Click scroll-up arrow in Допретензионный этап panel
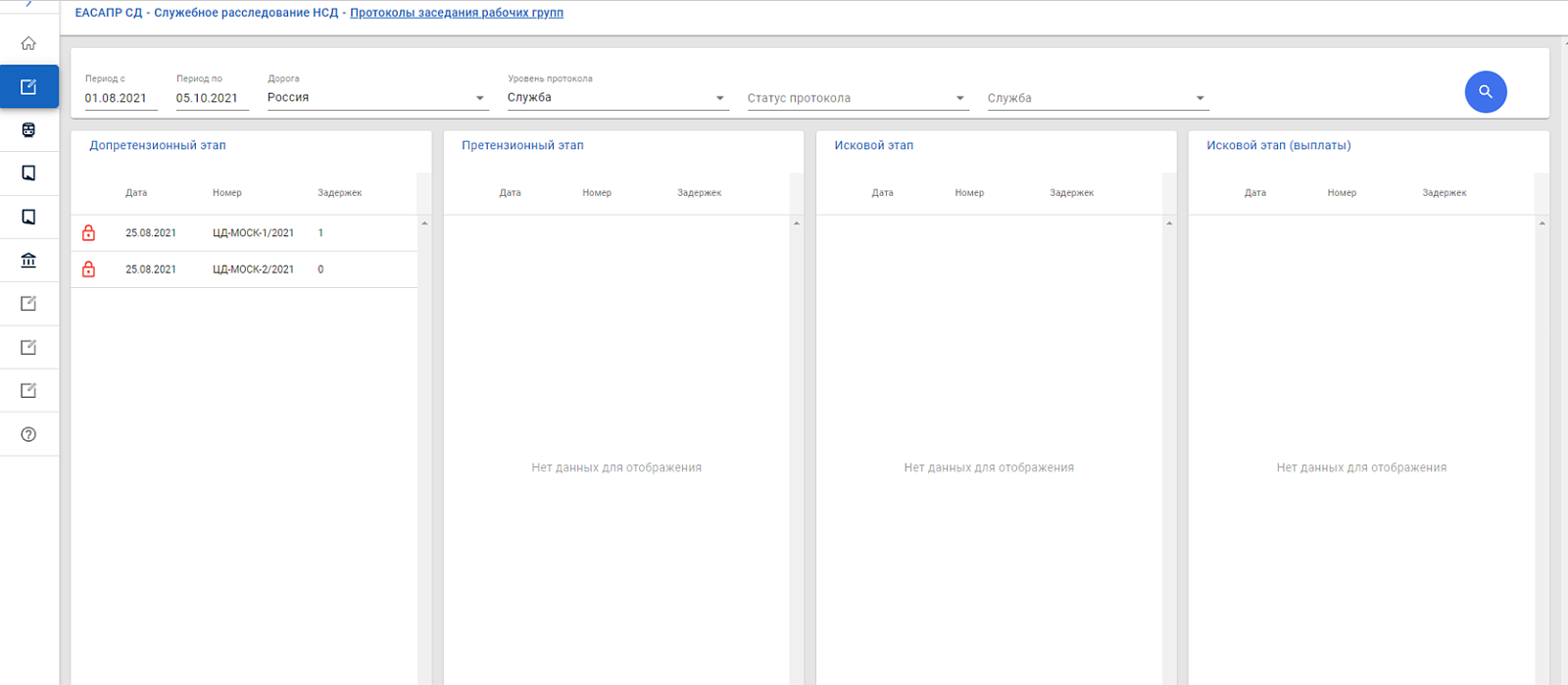Image resolution: width=1568 pixels, height=685 pixels. 424,223
